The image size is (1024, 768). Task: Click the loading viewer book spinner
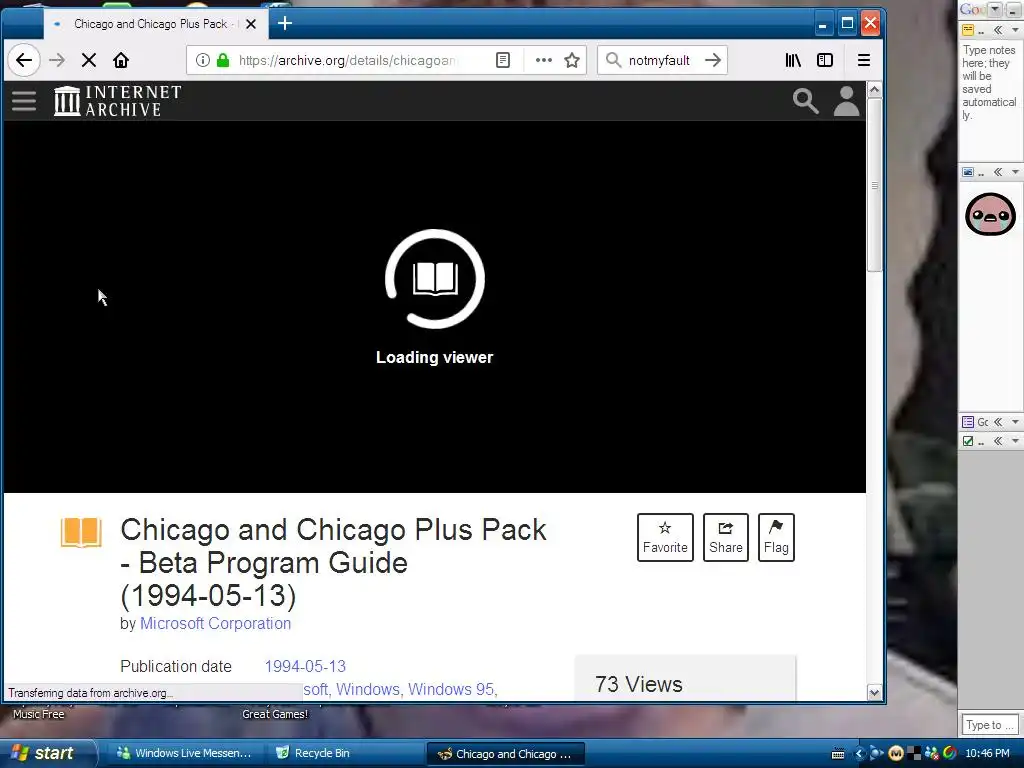[435, 279]
